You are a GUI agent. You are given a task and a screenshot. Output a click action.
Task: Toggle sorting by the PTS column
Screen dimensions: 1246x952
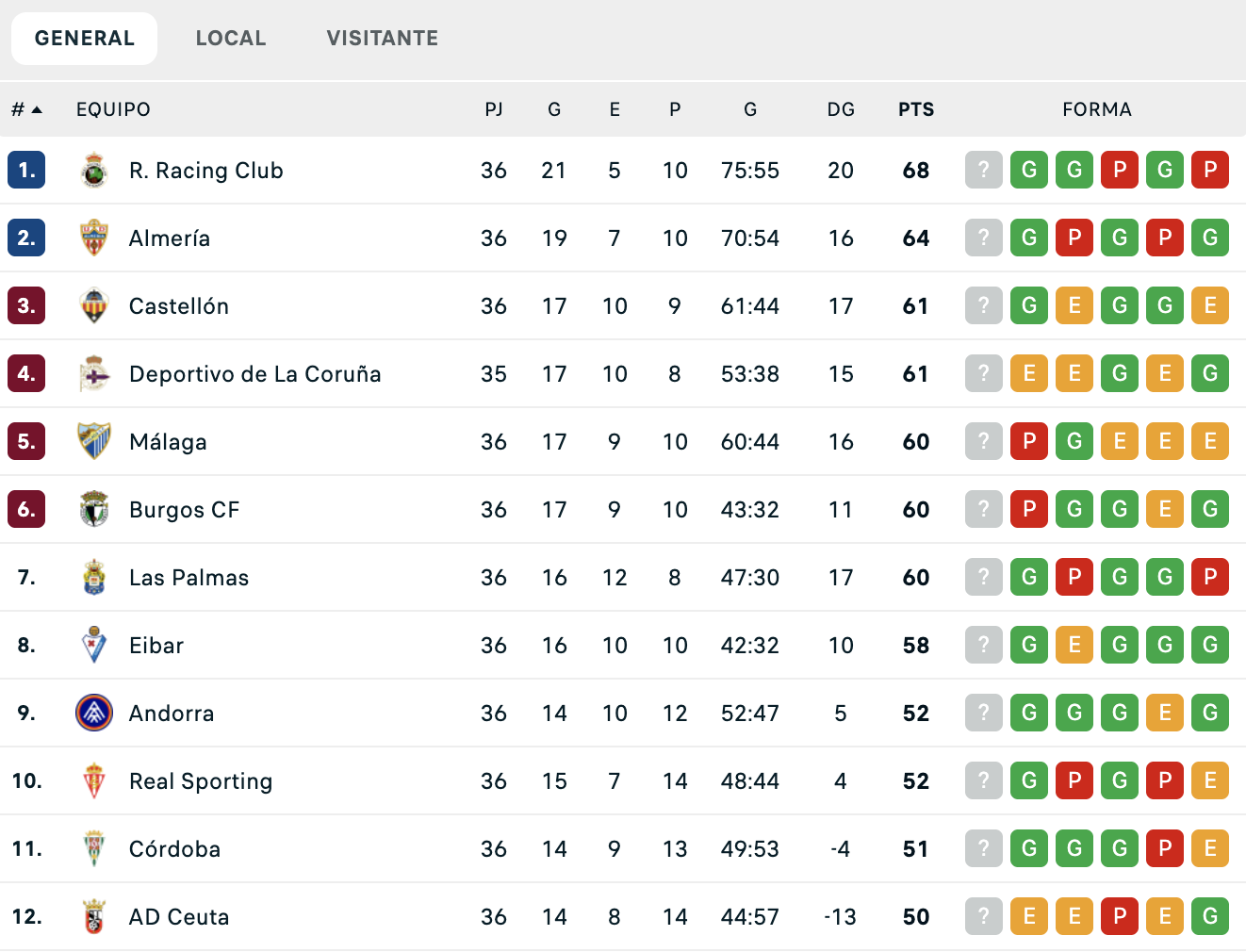[913, 109]
